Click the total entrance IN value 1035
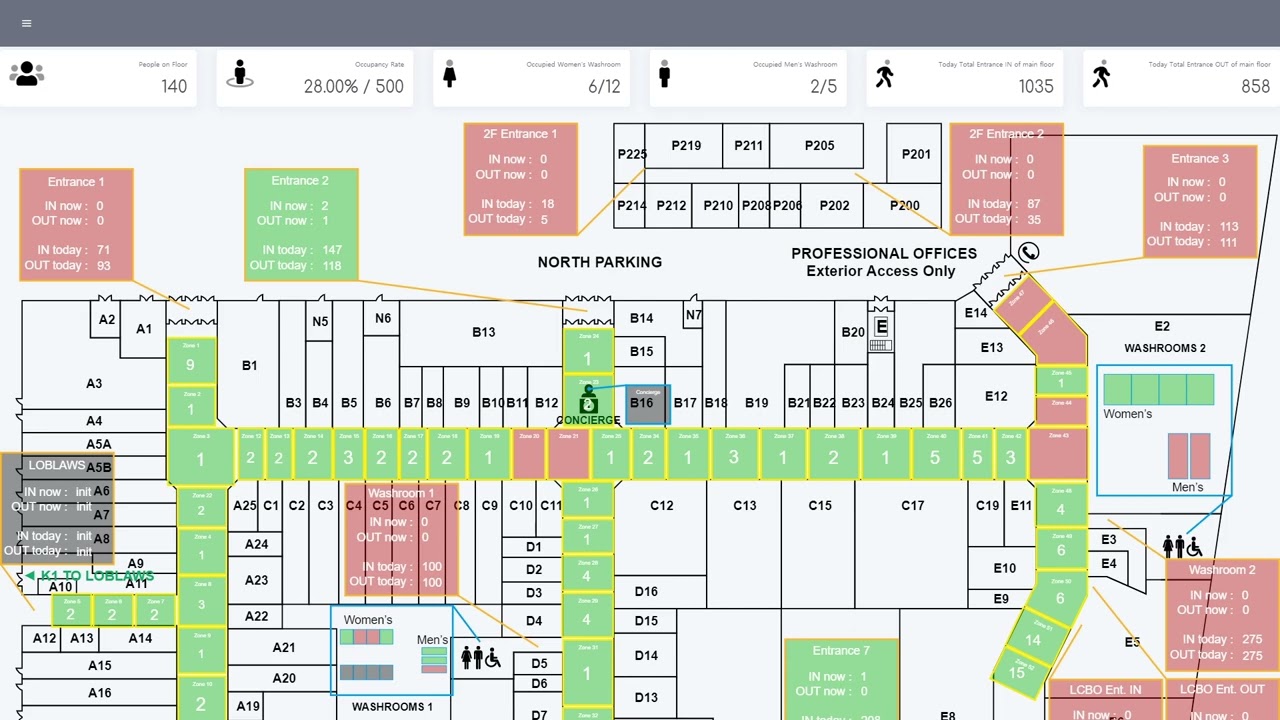Viewport: 1280px width, 720px height. [x=1036, y=86]
